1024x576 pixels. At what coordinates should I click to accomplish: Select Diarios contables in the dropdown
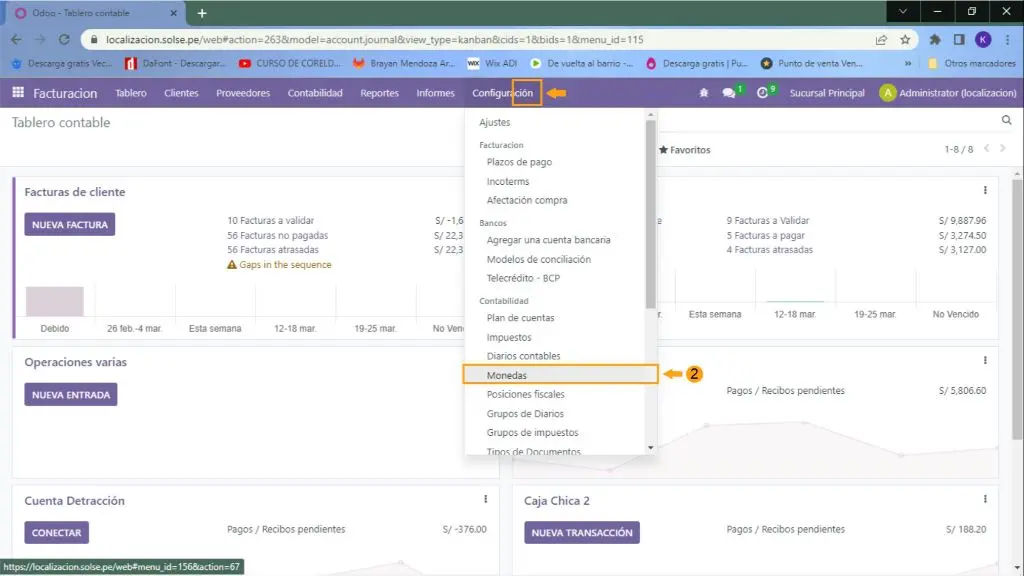click(x=523, y=356)
